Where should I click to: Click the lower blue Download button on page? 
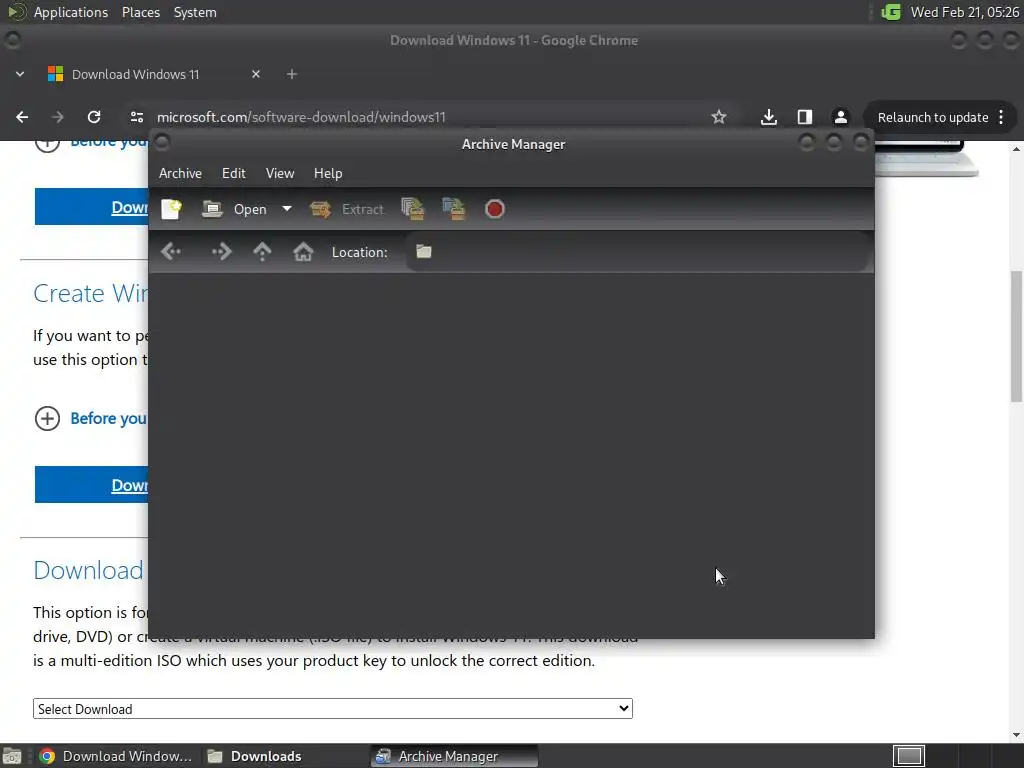pyautogui.click(x=91, y=485)
